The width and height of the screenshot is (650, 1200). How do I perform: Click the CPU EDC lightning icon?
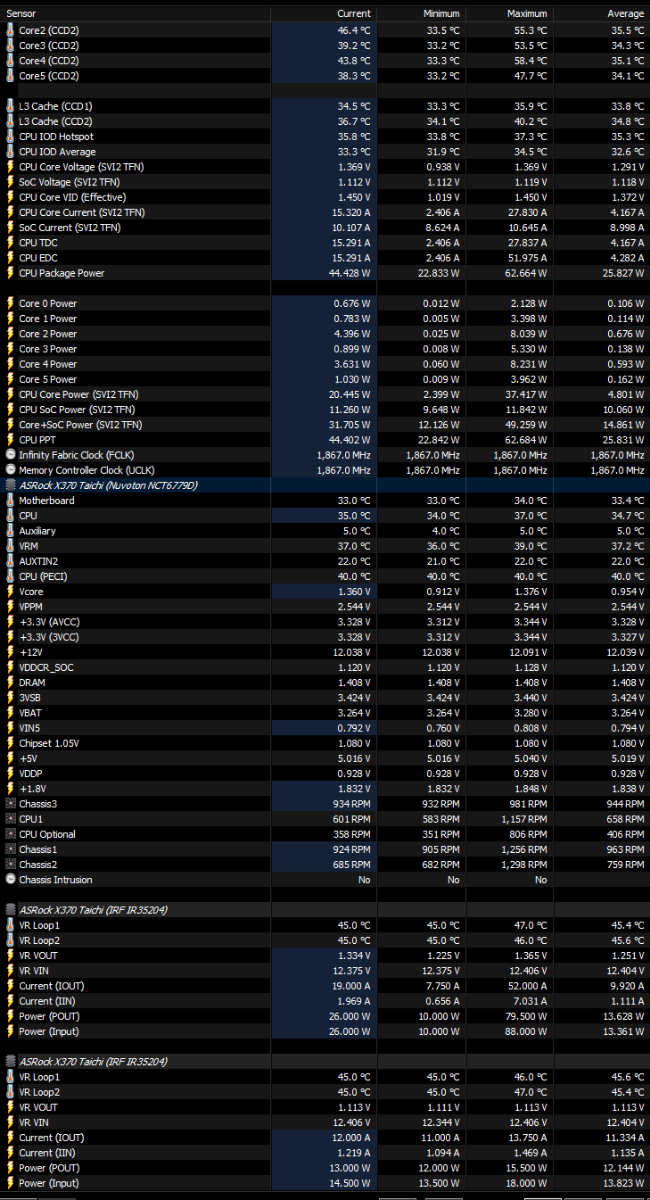tap(11, 258)
